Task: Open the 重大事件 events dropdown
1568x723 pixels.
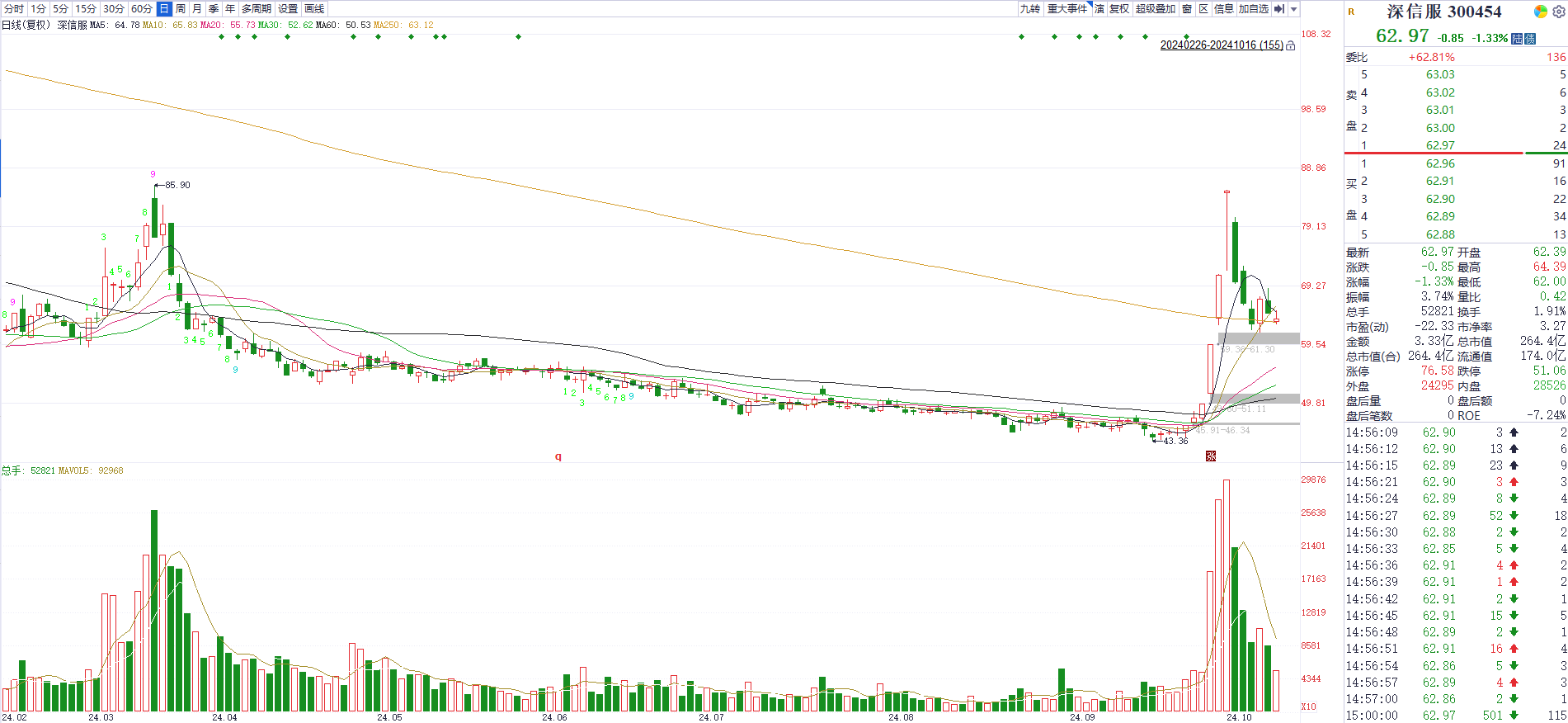Action: 1067,9
